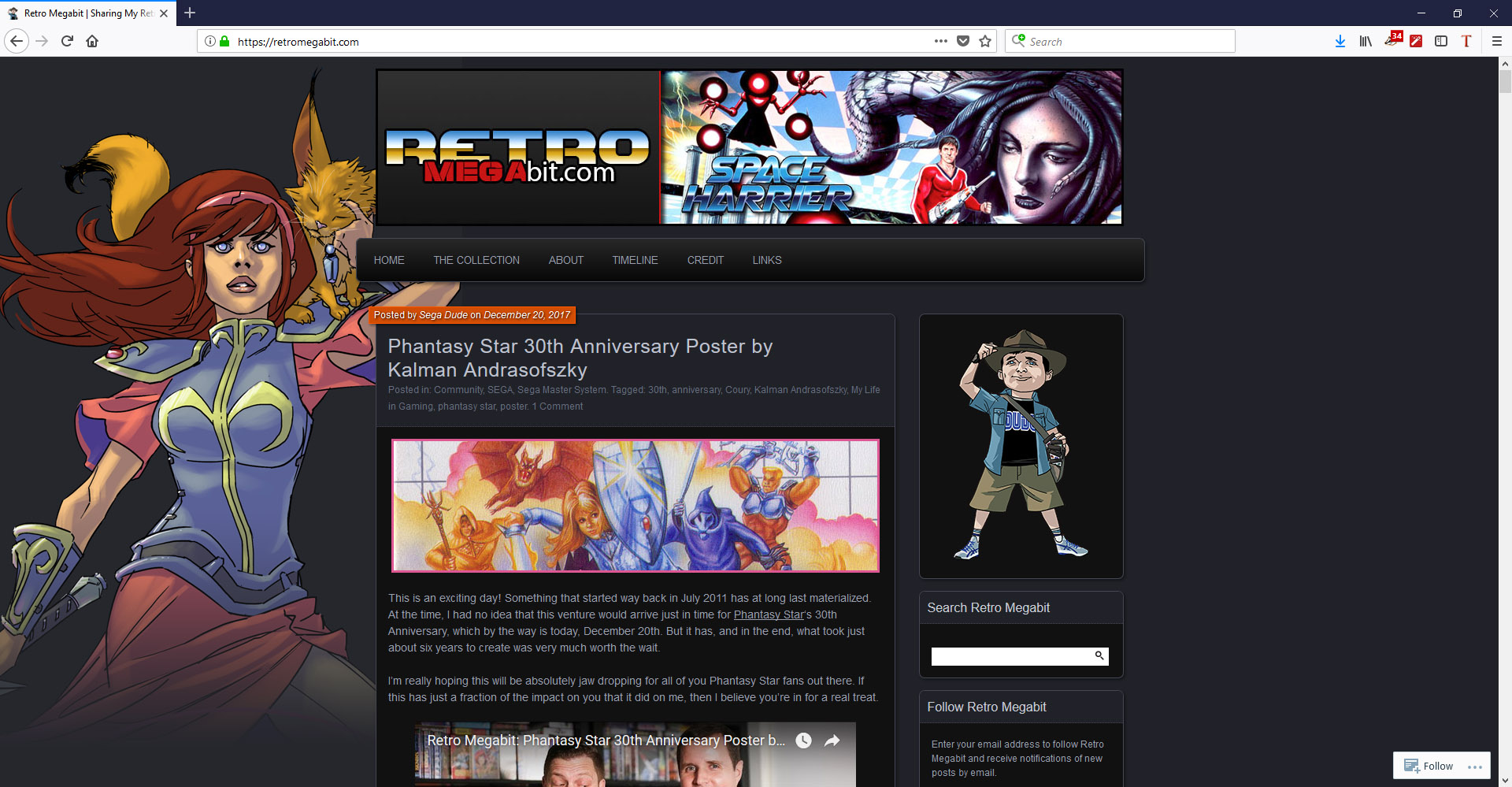Click the Phantasy Star poster banner image
Screen dimensions: 1512x787
coord(635,505)
